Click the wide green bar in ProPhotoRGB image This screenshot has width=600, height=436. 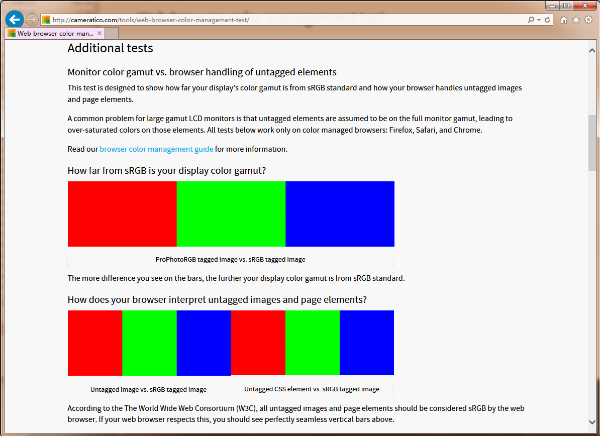point(231,213)
